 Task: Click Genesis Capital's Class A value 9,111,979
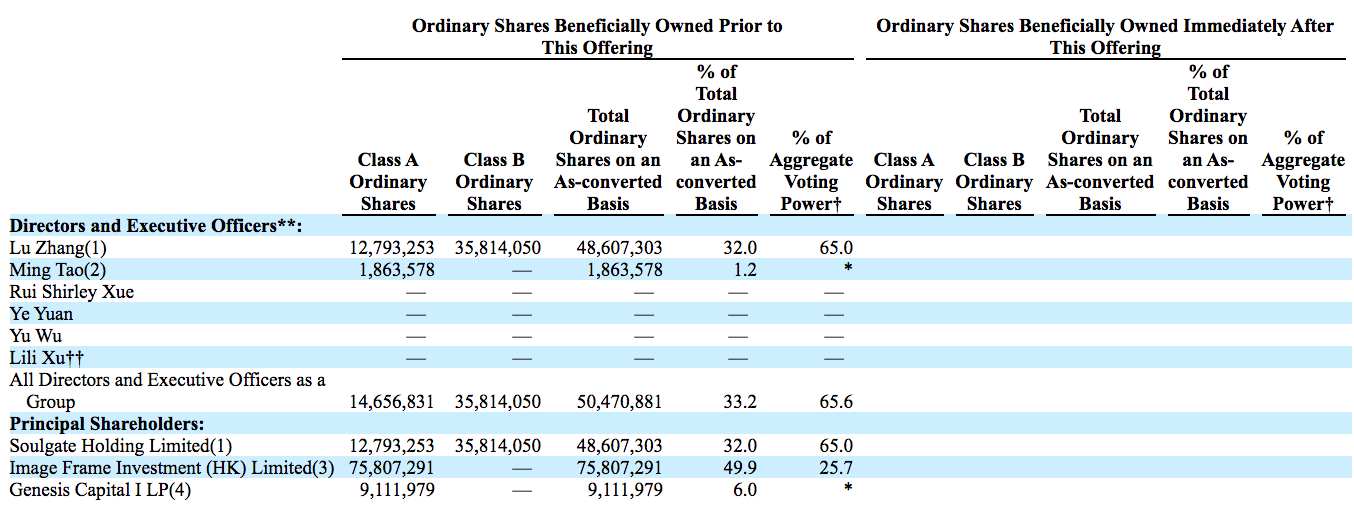[397, 490]
